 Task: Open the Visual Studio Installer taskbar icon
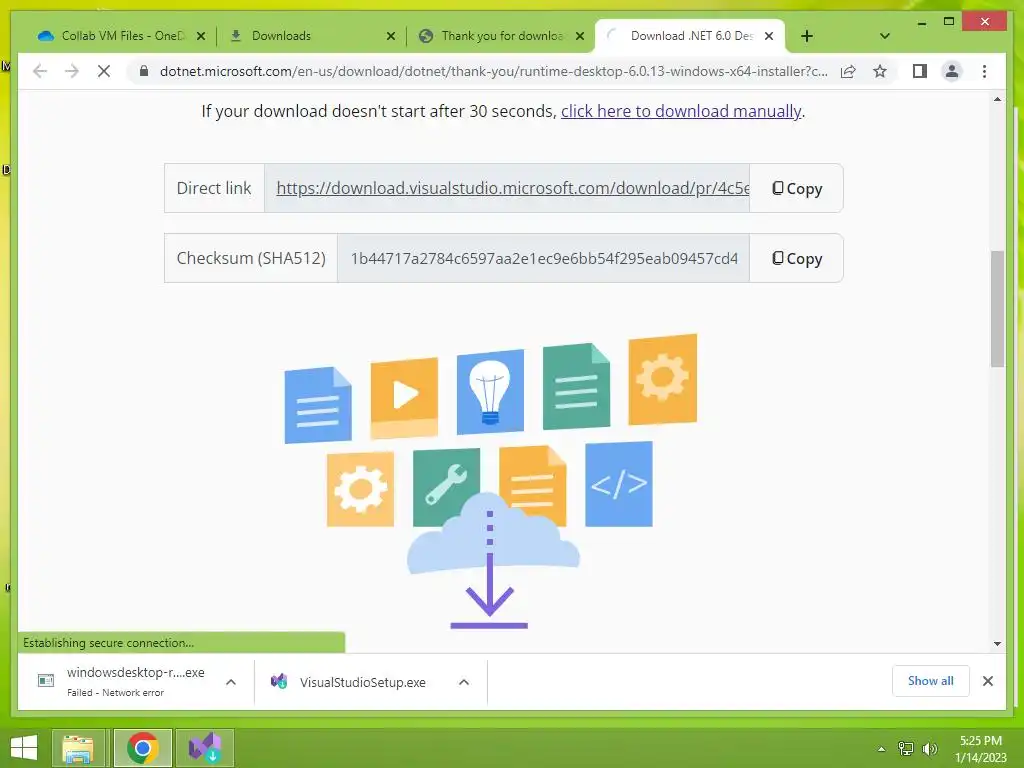(x=204, y=748)
